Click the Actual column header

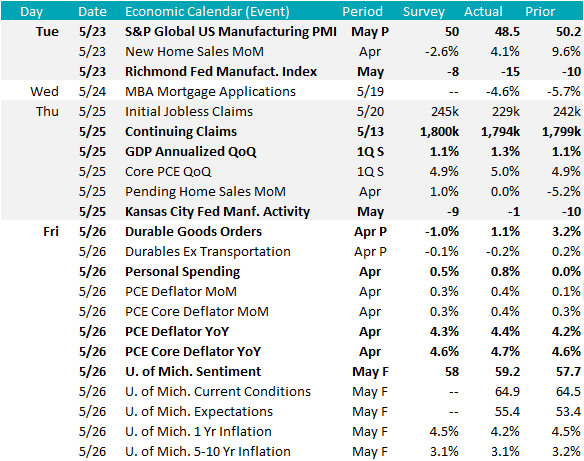(x=483, y=12)
